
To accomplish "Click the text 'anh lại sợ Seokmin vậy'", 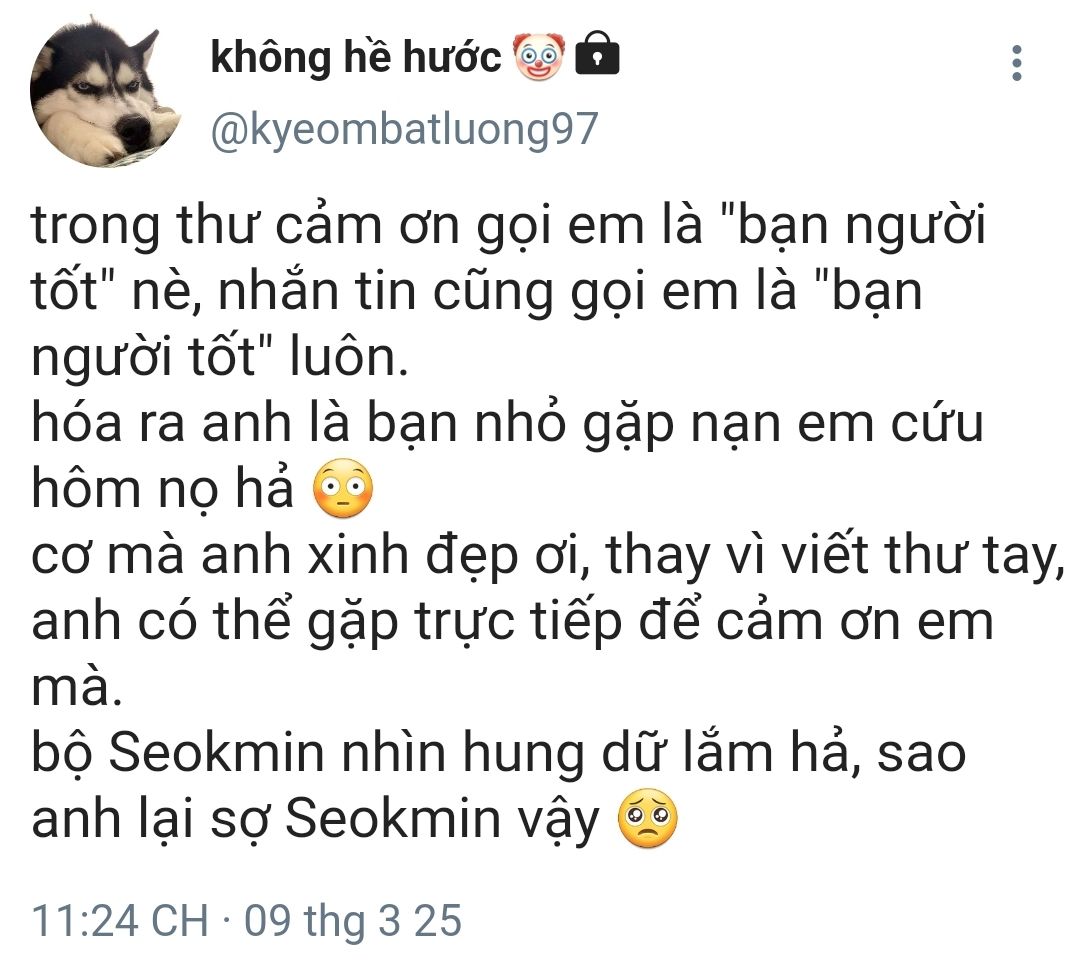I will point(315,818).
